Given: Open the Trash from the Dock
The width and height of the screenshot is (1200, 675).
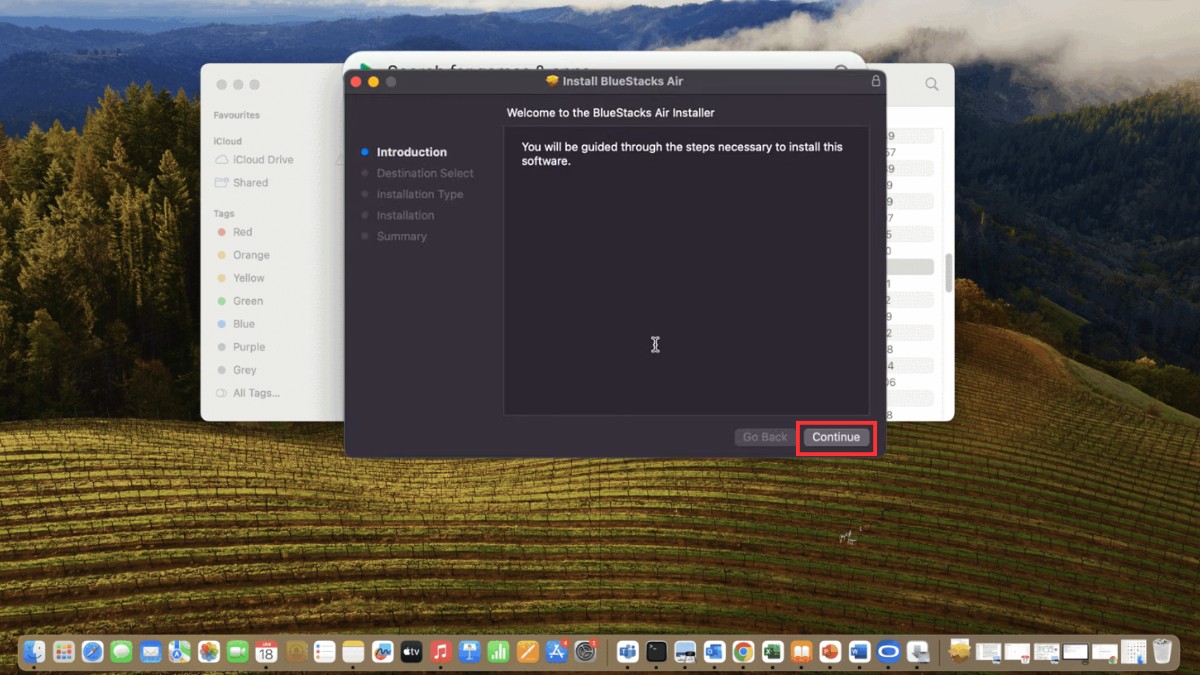Looking at the screenshot, I should tap(1162, 652).
